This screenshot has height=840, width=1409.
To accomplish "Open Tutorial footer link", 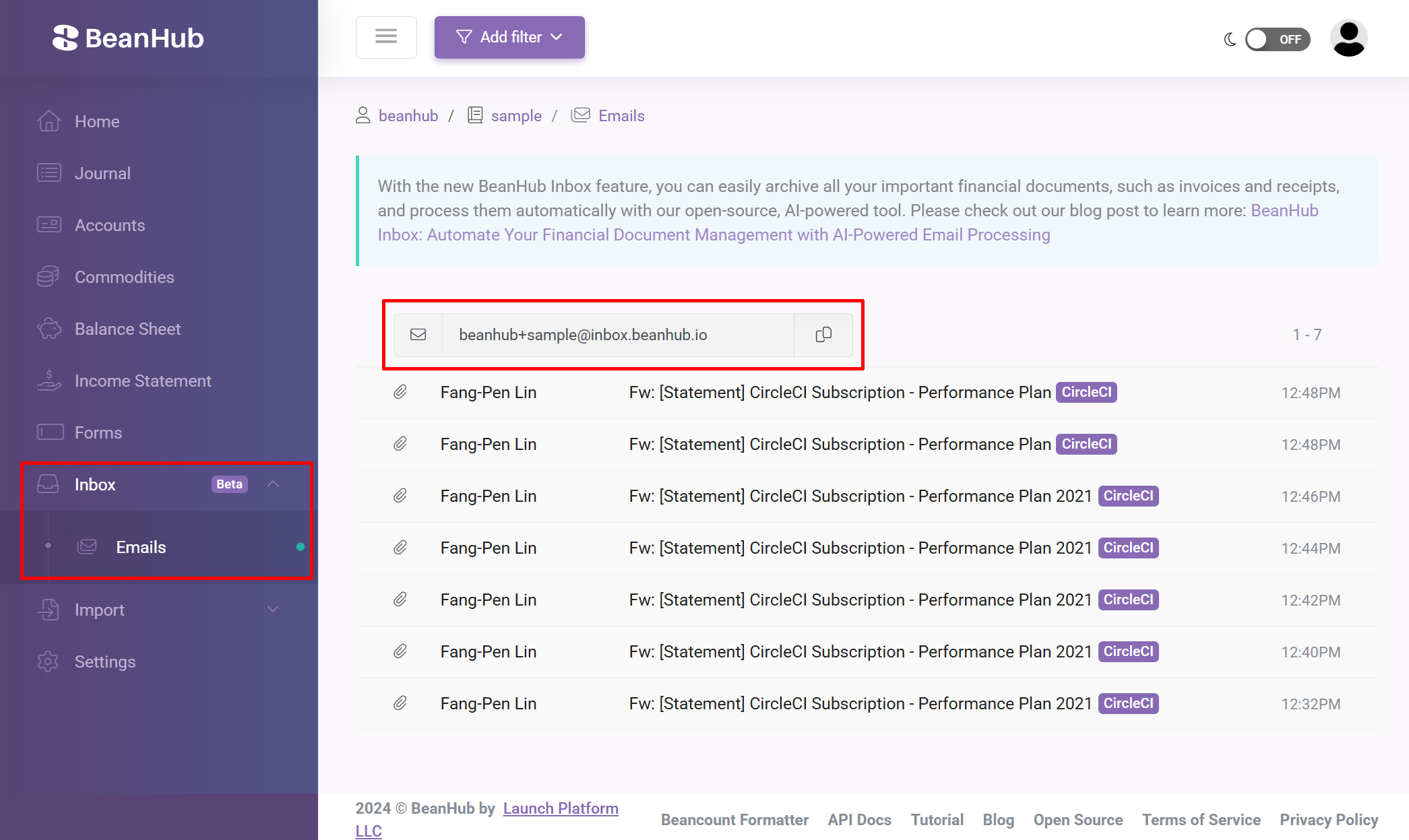I will 937,820.
